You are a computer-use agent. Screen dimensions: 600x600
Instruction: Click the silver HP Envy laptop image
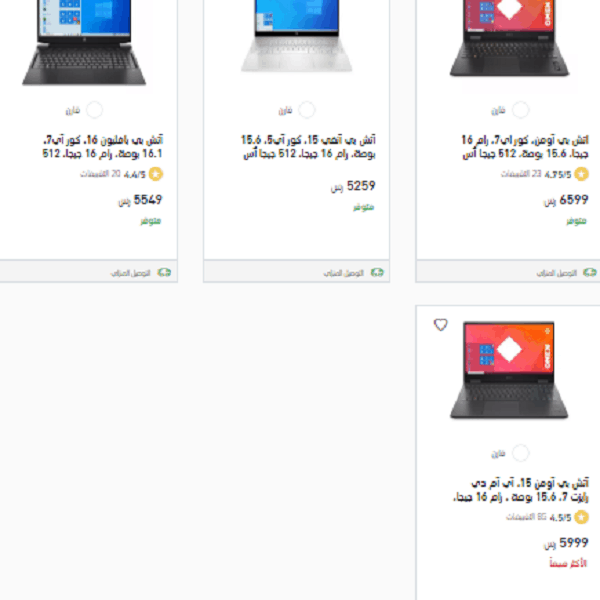(x=297, y=36)
